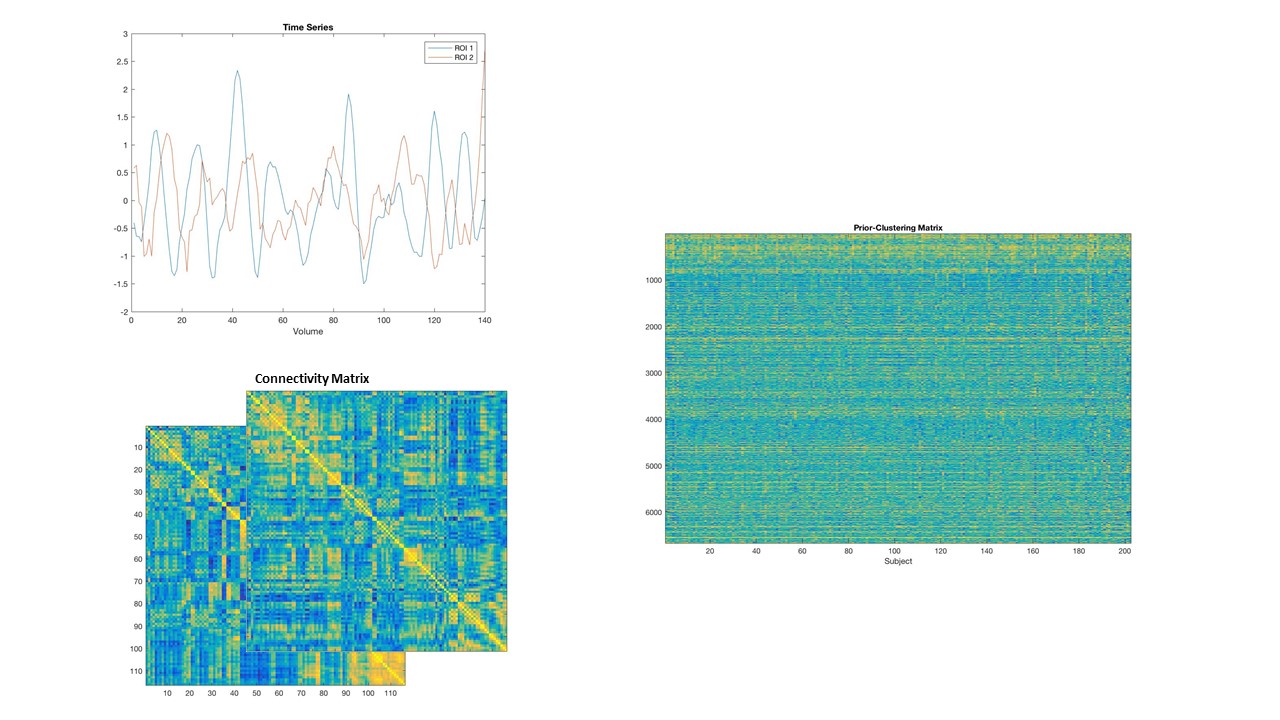Viewport: 1280px width, 720px height.
Task: Select the Time Series plot title
Action: 308,27
